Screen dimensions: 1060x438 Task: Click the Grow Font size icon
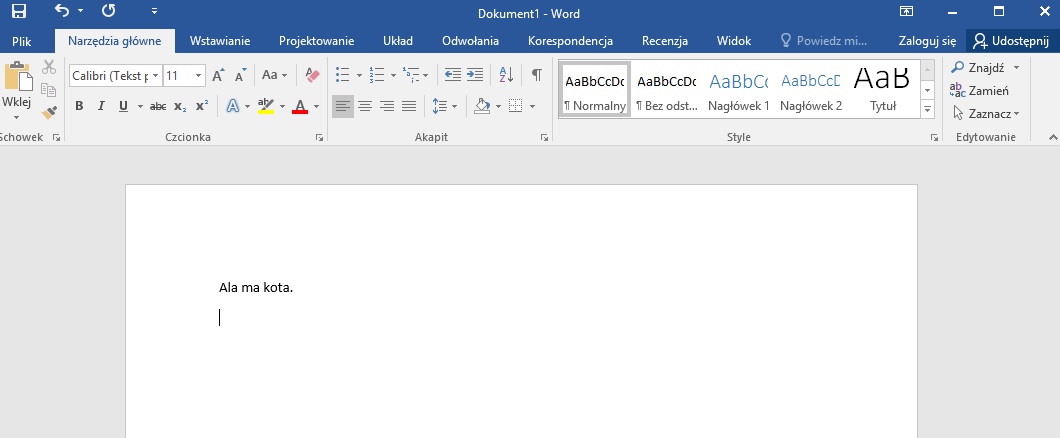pos(218,75)
